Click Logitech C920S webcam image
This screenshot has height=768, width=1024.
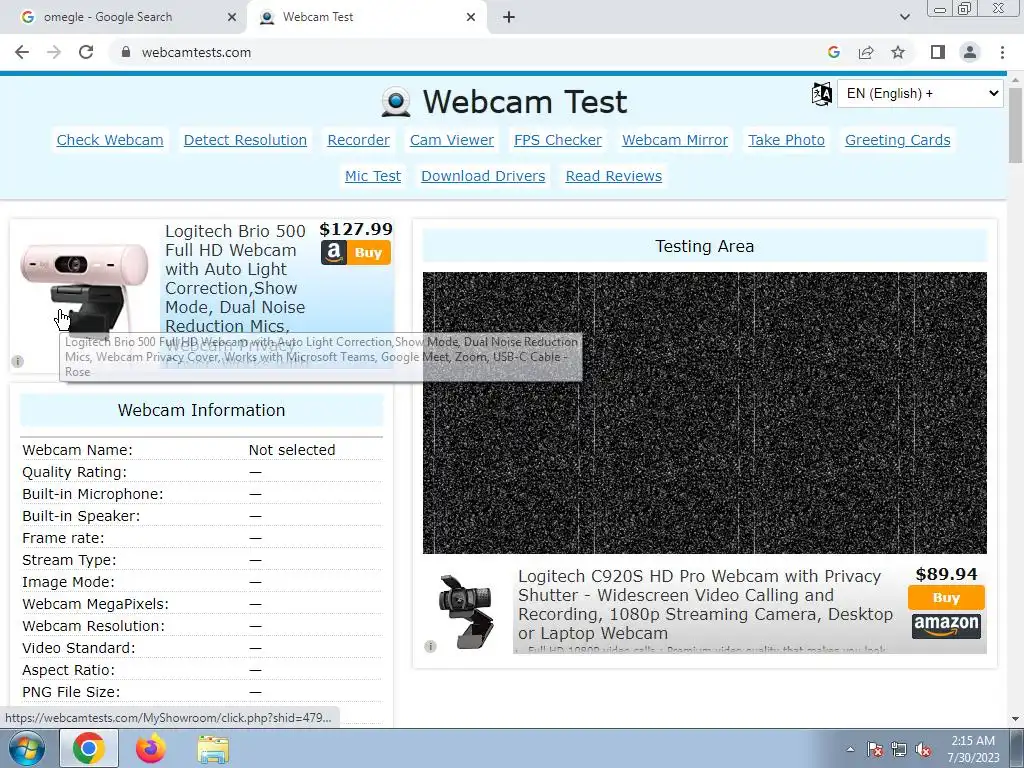tap(466, 611)
